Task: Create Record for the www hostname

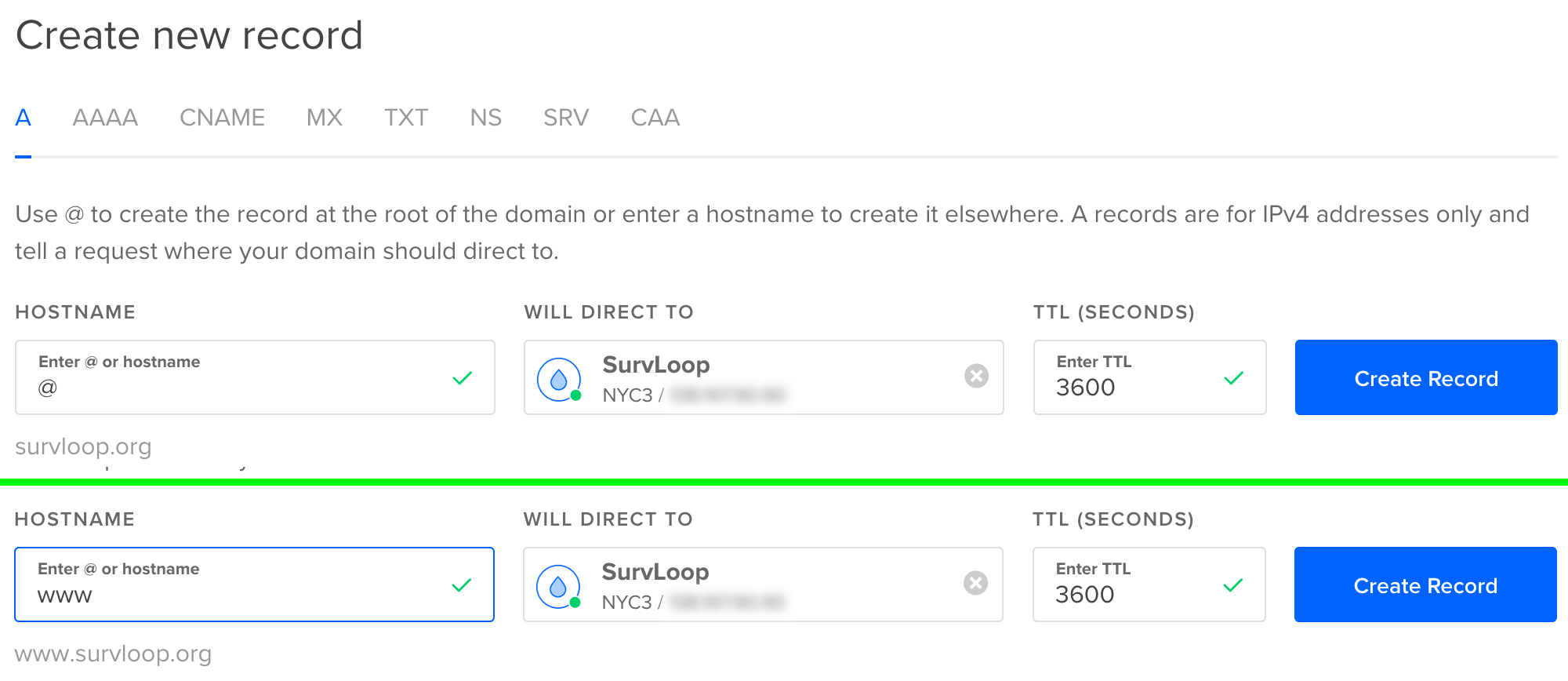Action: coord(1425,584)
